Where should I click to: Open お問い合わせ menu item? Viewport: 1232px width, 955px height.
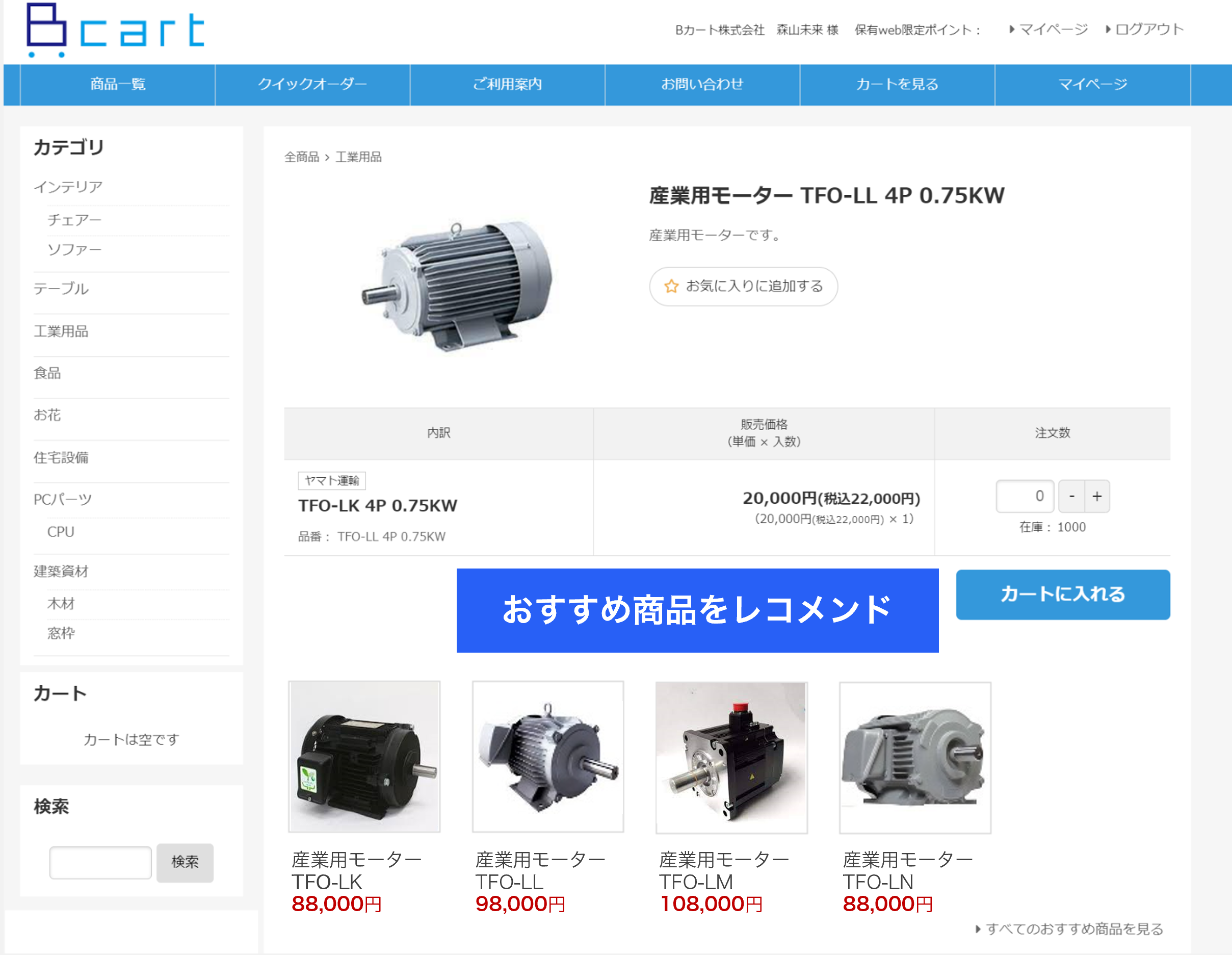[x=702, y=85]
